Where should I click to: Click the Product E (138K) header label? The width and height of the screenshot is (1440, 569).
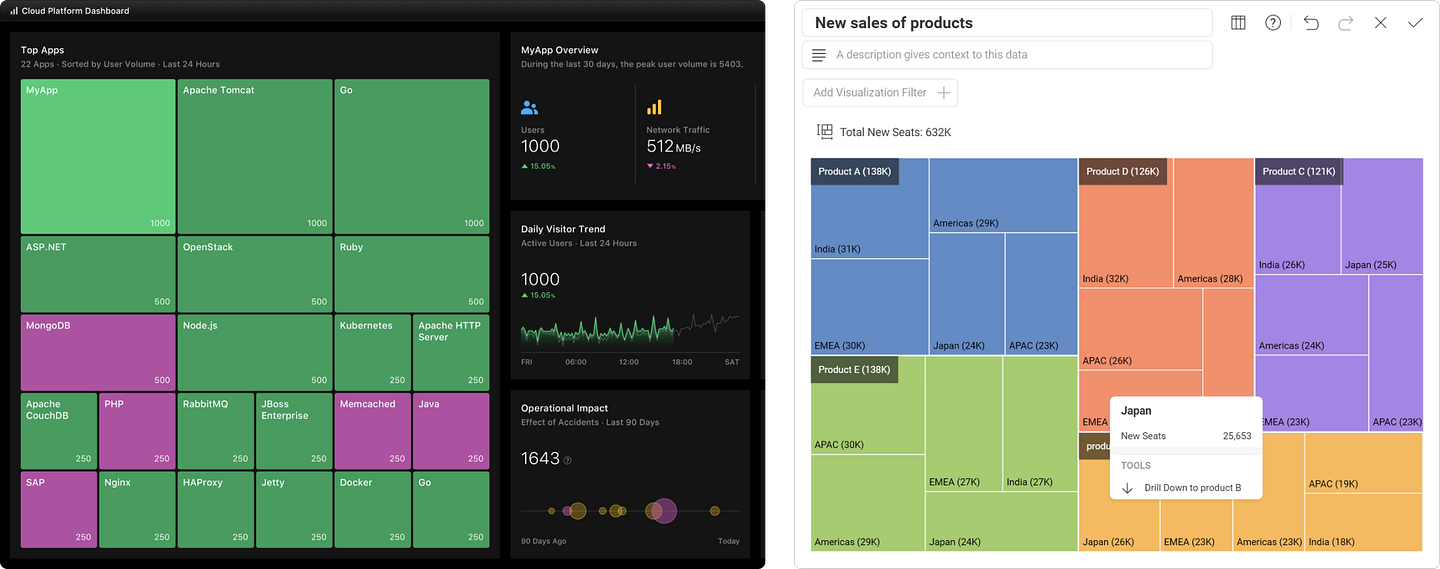click(x=854, y=369)
